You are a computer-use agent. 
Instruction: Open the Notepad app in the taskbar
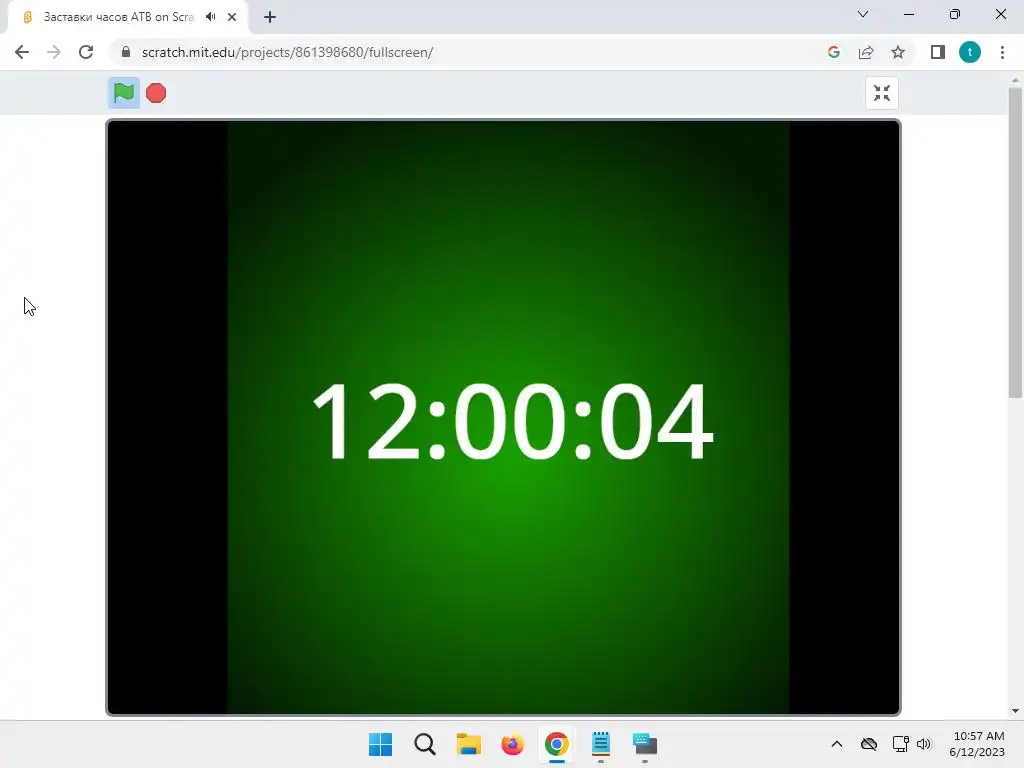click(601, 744)
